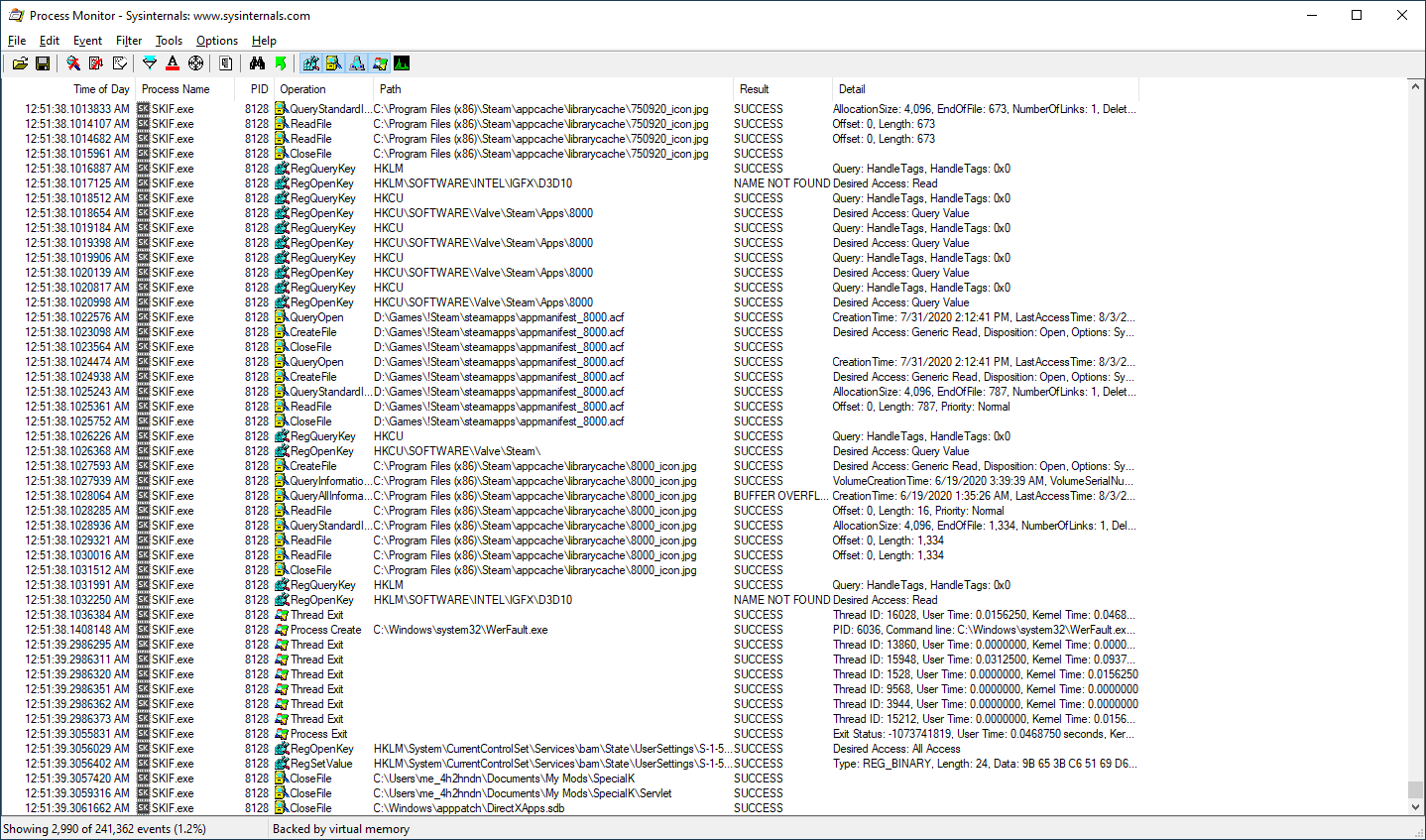Toggle Show Network Activity button
1426x840 pixels.
tap(357, 63)
